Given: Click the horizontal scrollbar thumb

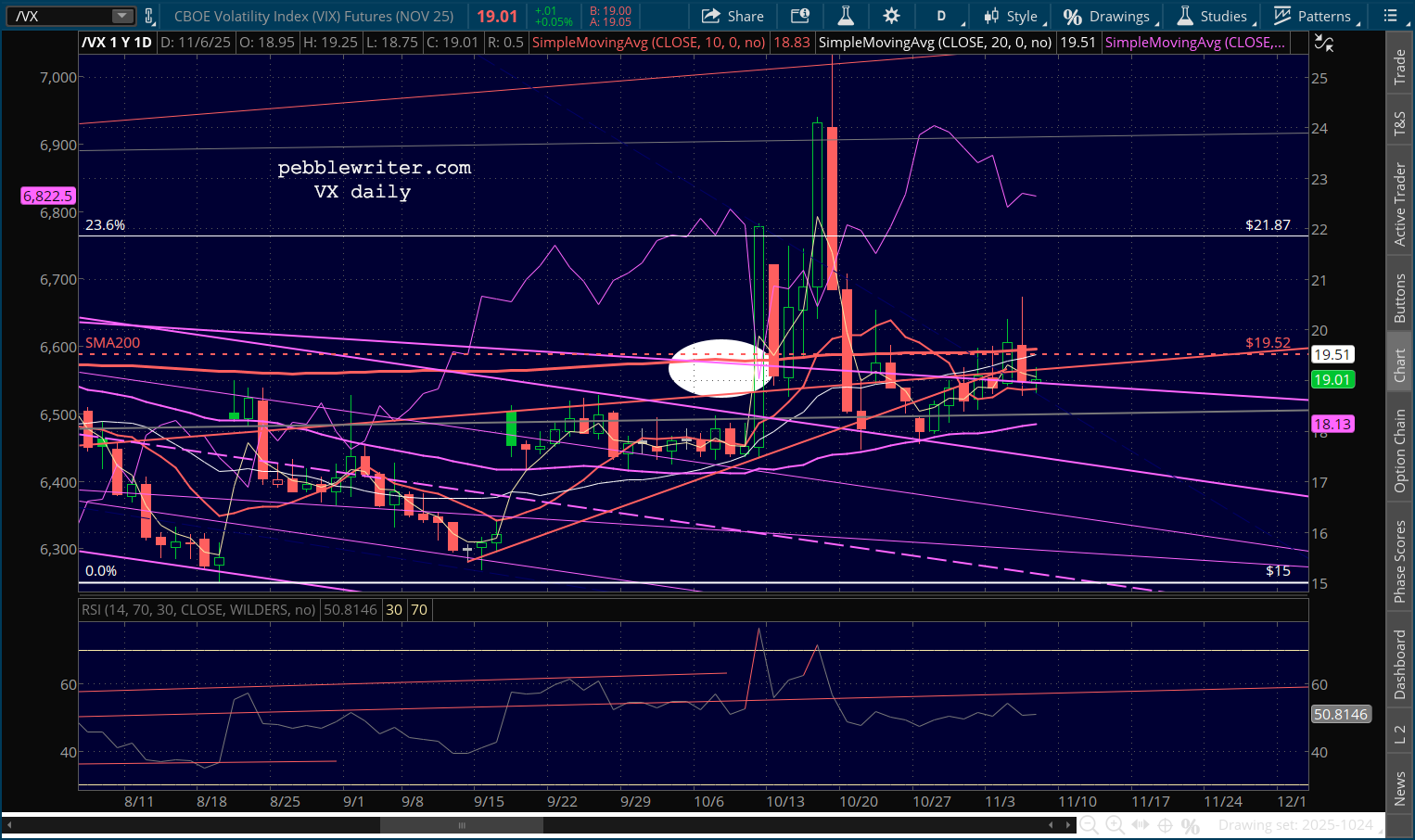Looking at the screenshot, I should [x=461, y=825].
